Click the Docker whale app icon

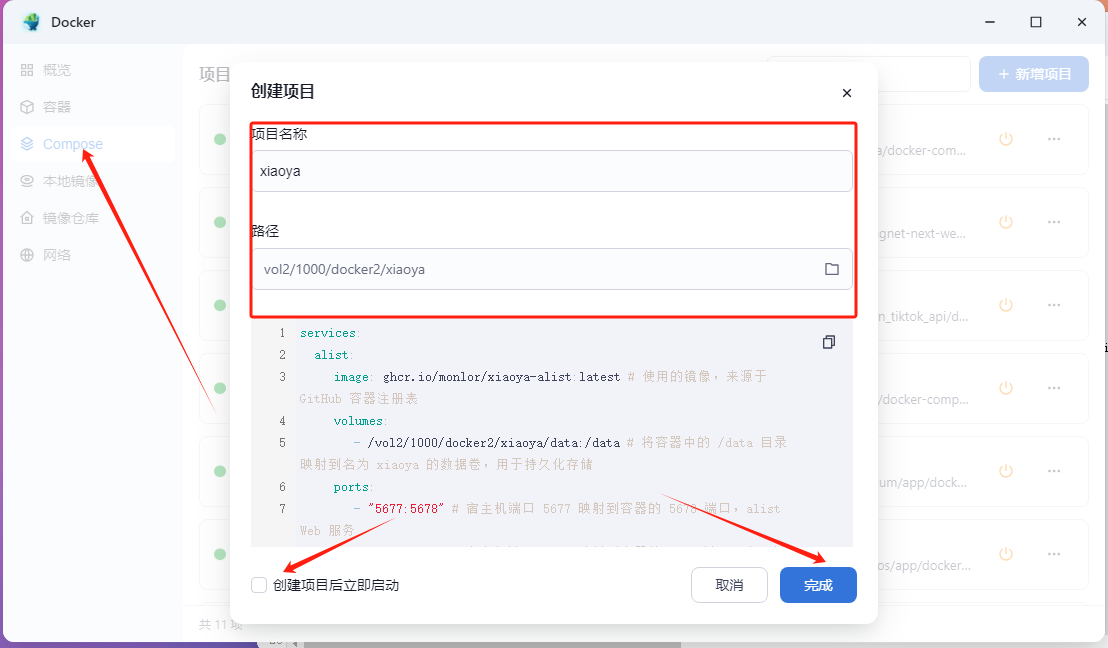point(31,22)
